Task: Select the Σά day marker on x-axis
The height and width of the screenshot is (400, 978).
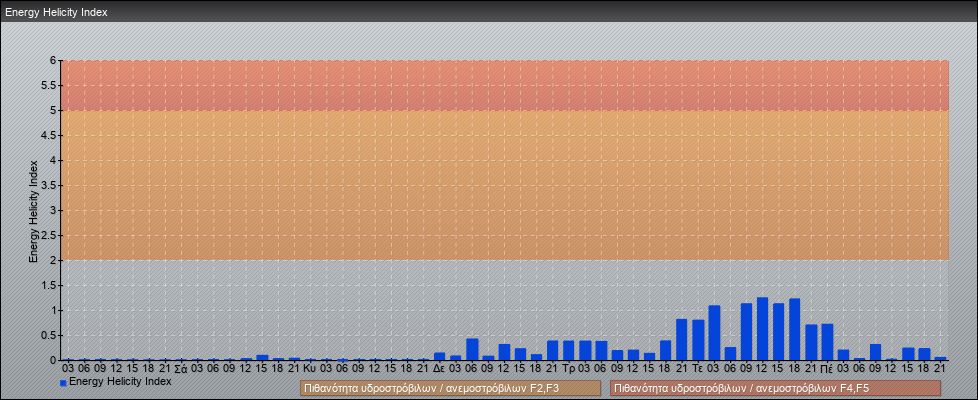Action: 180,368
